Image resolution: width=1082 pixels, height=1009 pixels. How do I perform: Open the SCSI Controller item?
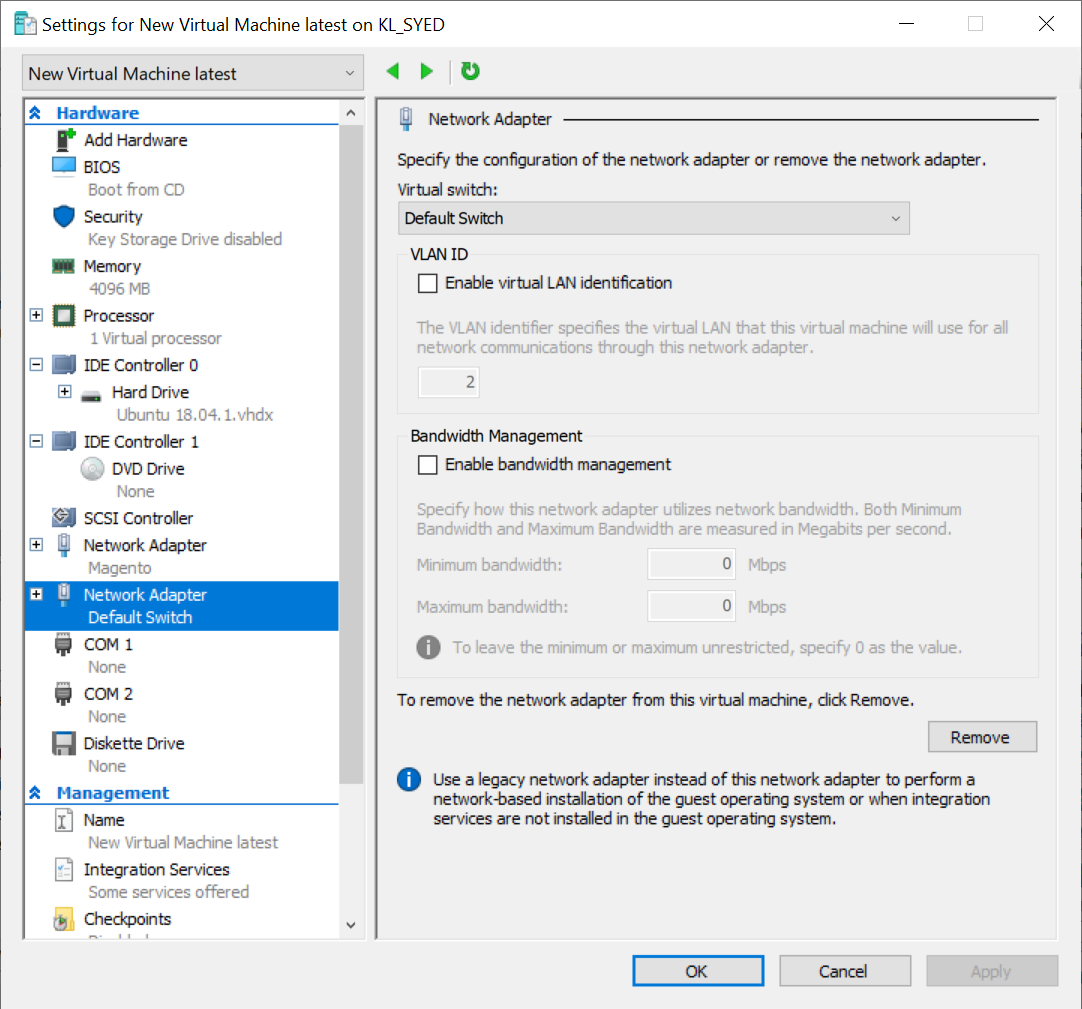click(x=138, y=518)
